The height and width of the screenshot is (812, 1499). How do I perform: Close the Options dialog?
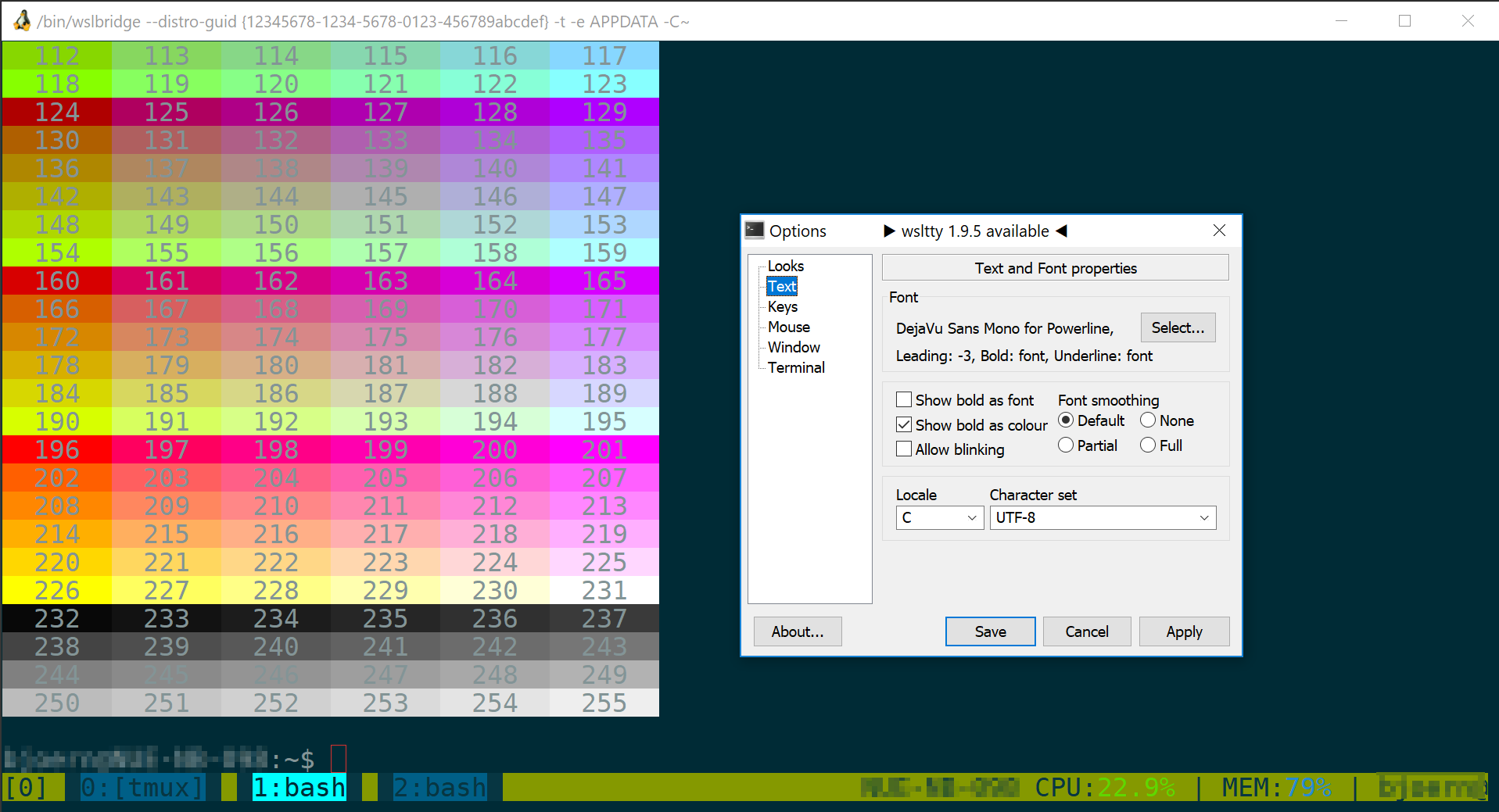1219,231
